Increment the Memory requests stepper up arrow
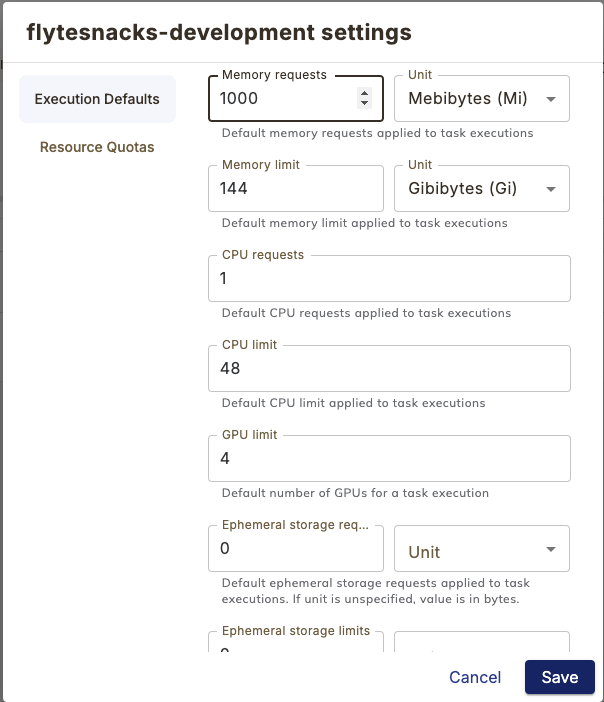The image size is (604, 702). (364, 93)
